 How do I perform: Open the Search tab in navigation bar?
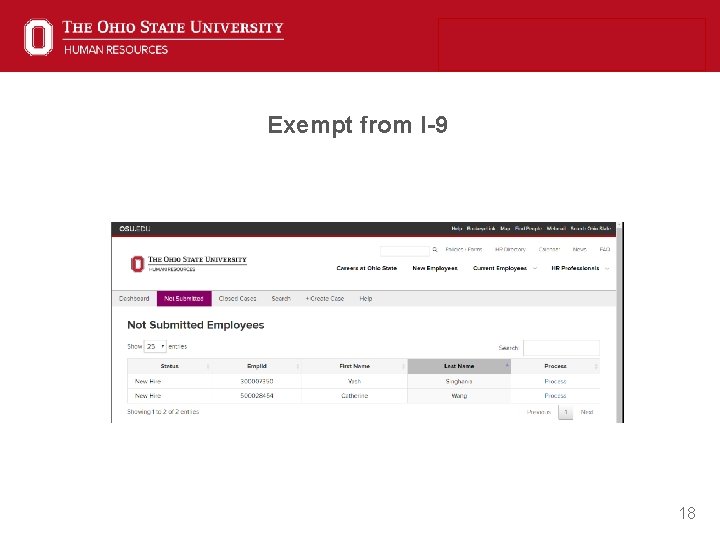(x=281, y=298)
